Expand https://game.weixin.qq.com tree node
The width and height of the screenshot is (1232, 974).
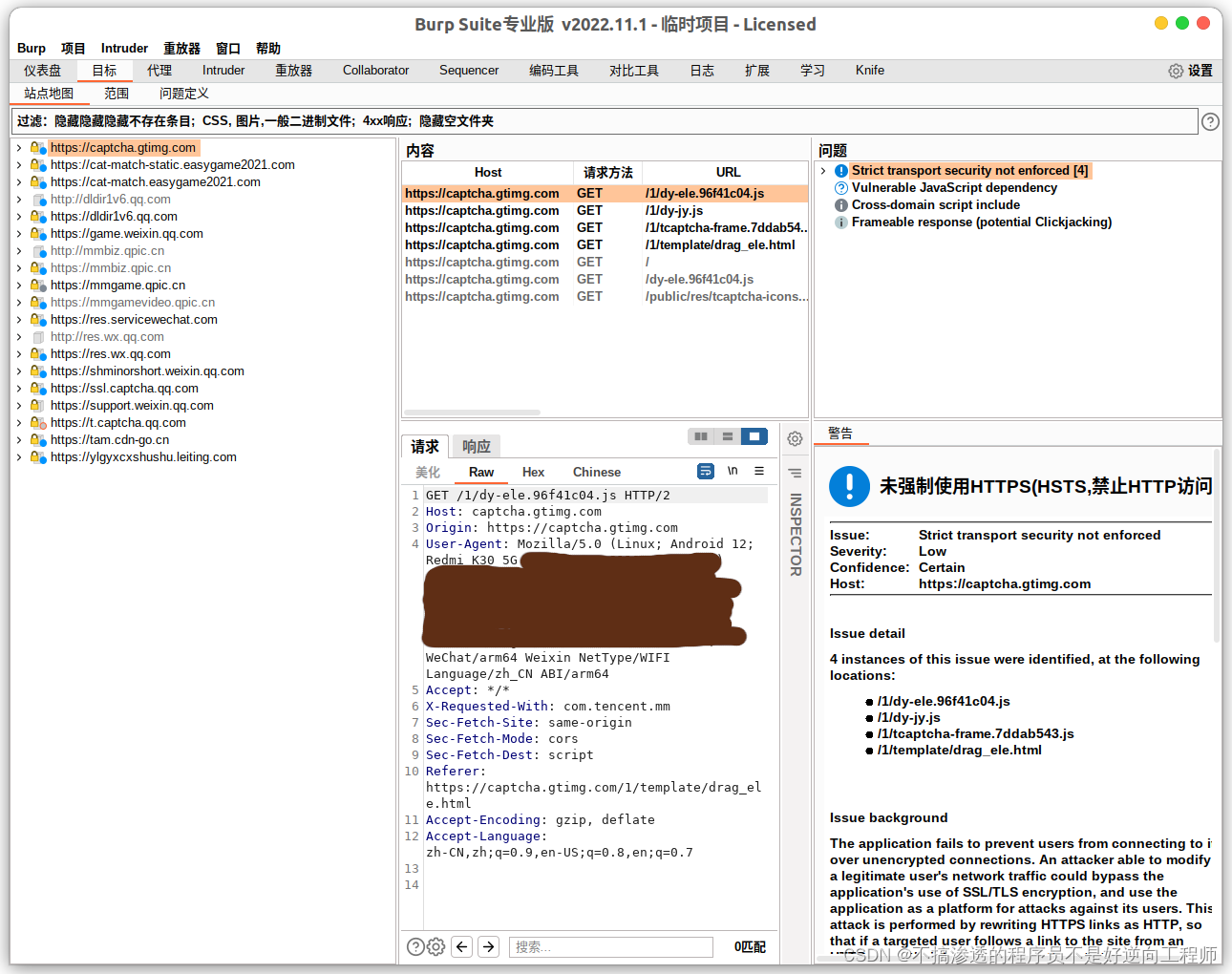point(19,234)
